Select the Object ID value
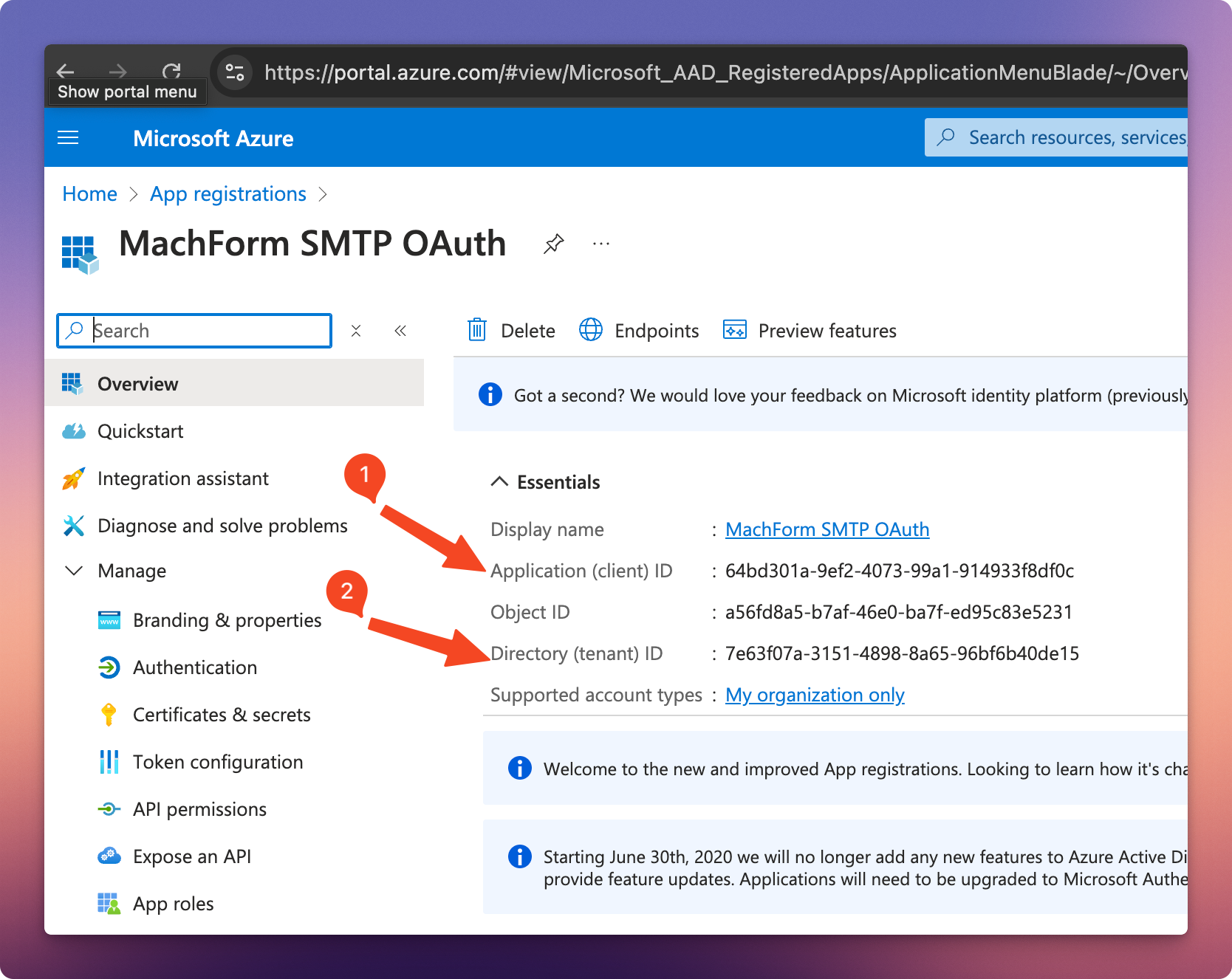Viewport: 1232px width, 979px height. click(899, 612)
